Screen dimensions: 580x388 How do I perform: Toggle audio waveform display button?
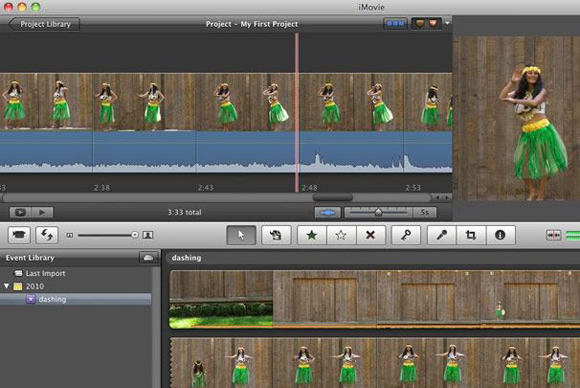(327, 212)
